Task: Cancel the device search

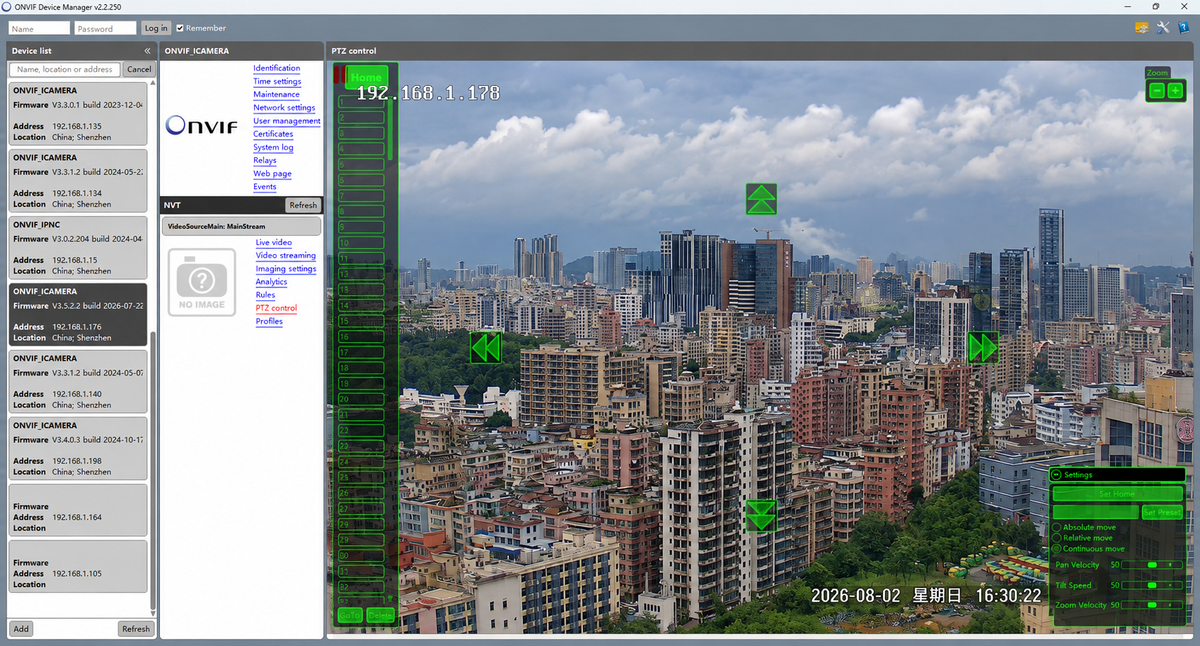Action: 139,70
